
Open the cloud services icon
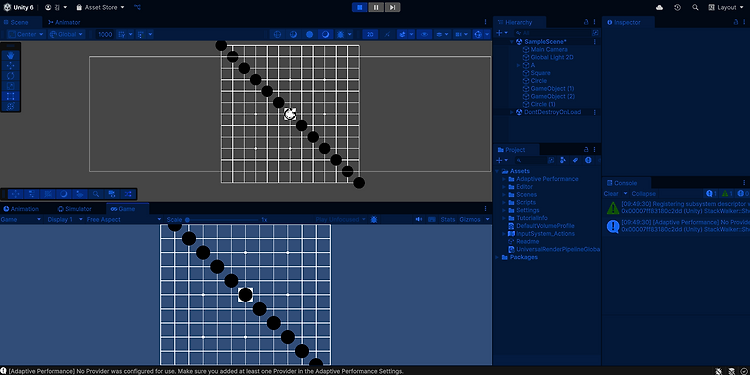coord(660,7)
